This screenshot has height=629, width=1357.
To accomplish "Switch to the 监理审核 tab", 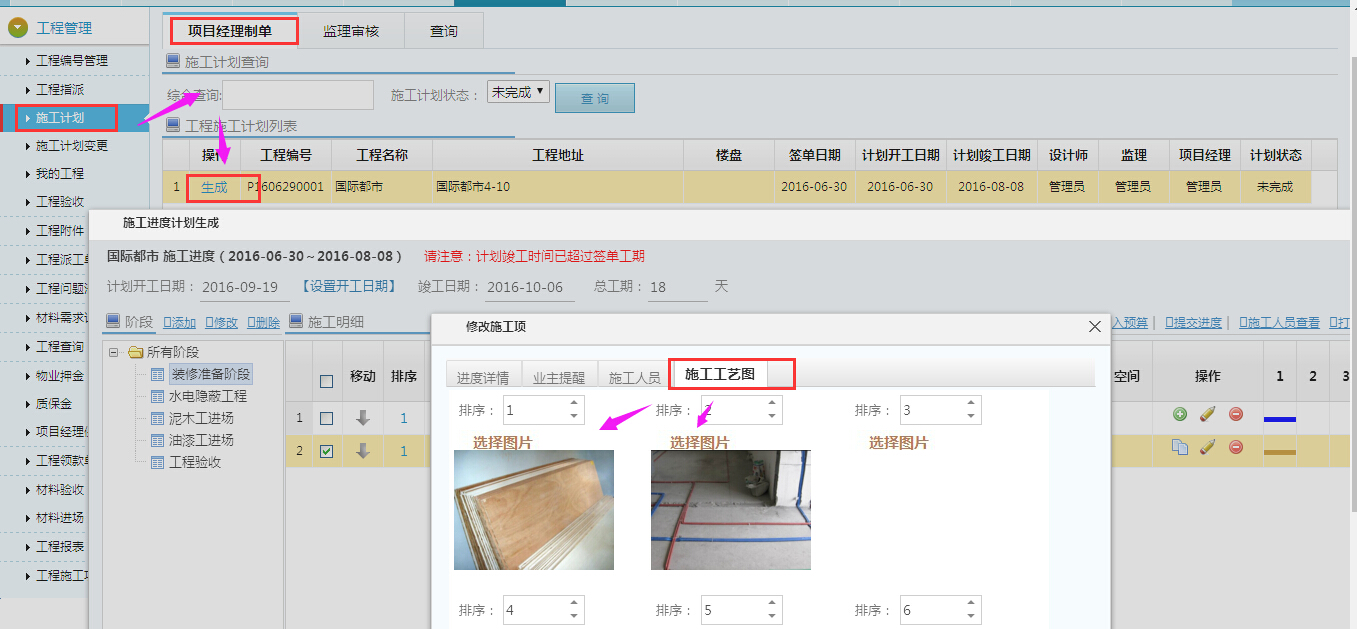I will click(x=351, y=30).
